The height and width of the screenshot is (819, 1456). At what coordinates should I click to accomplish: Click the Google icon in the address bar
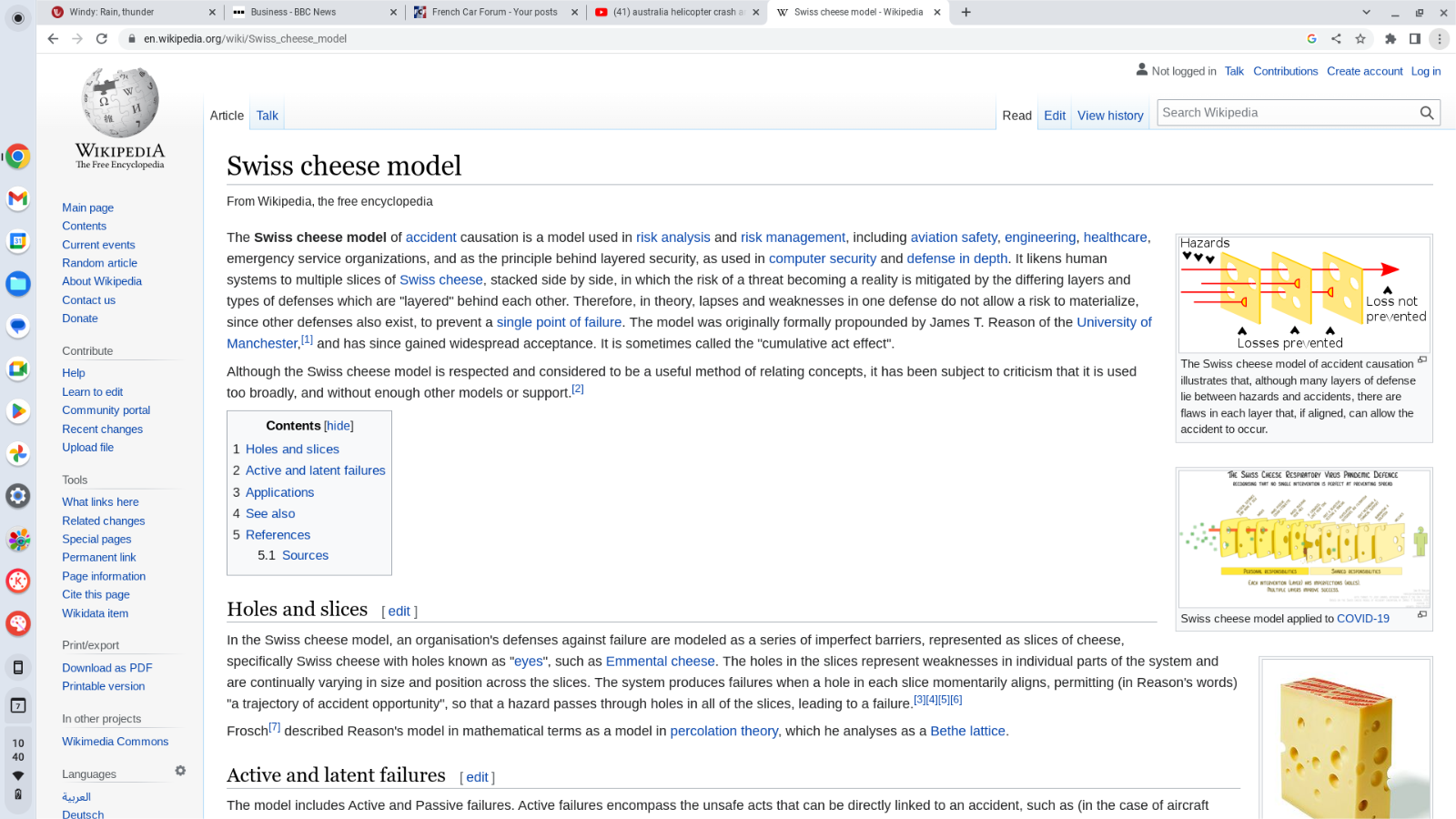(1311, 38)
